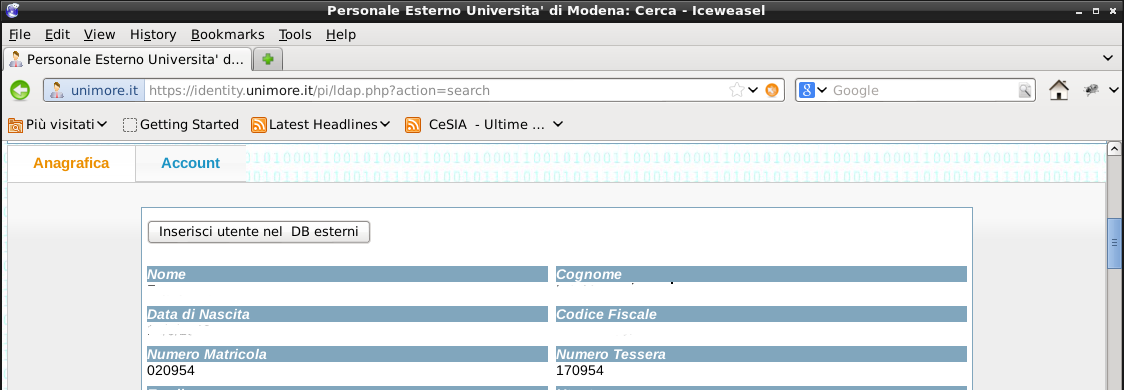Screen dimensions: 1124x390
Task: Reload the page via the orange icon in the URL bar
Action: 772,90
